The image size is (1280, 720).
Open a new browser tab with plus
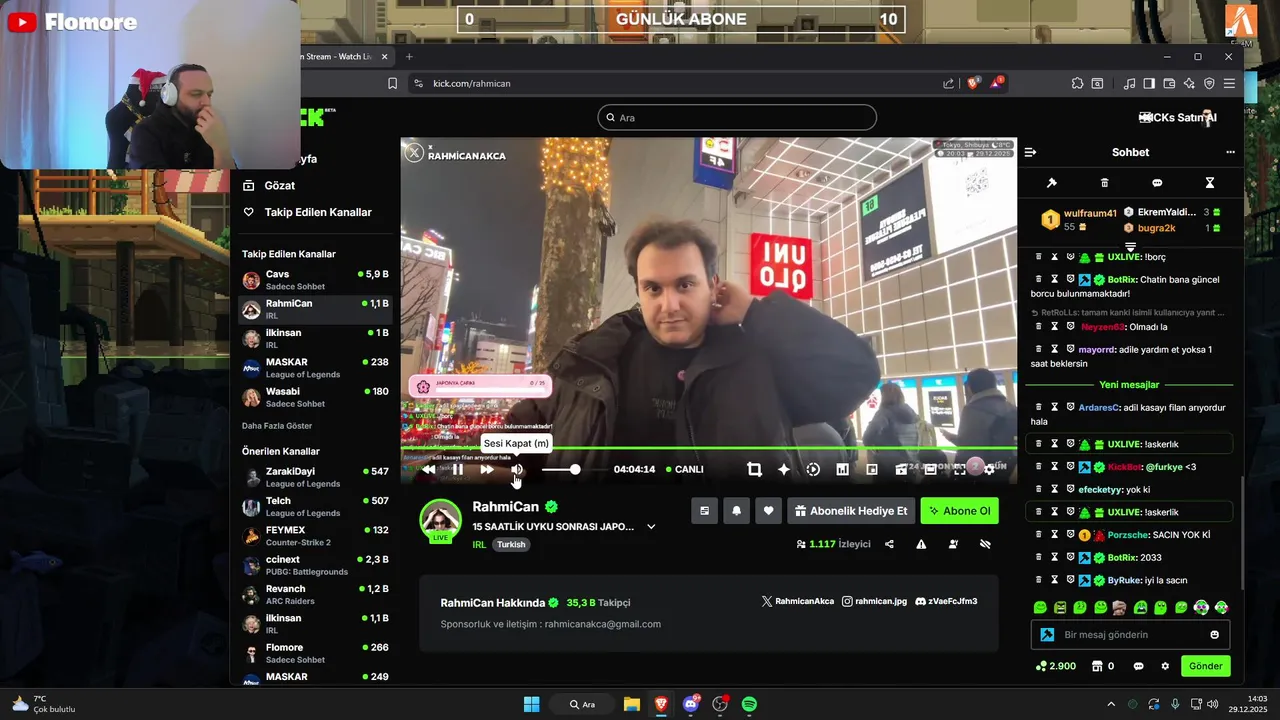coord(409,57)
